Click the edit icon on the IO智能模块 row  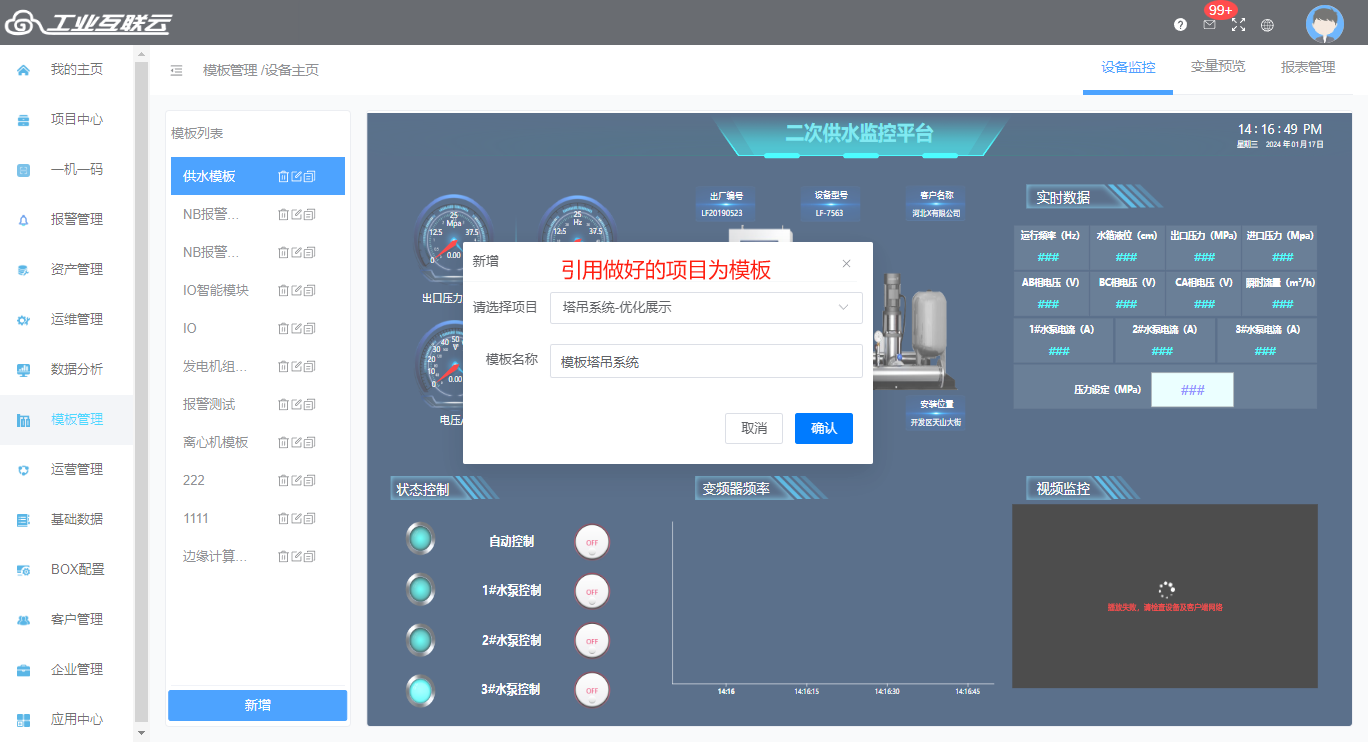[296, 290]
